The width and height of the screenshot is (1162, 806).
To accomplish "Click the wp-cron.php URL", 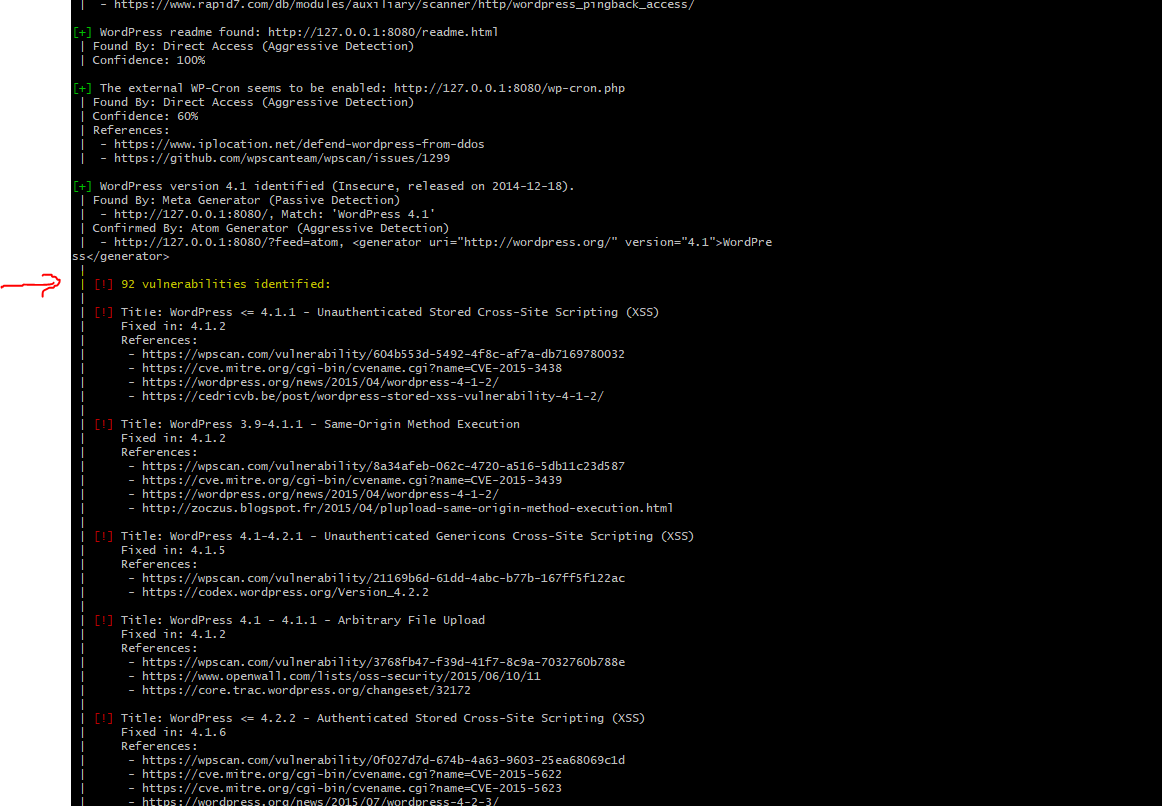I will click(x=509, y=88).
